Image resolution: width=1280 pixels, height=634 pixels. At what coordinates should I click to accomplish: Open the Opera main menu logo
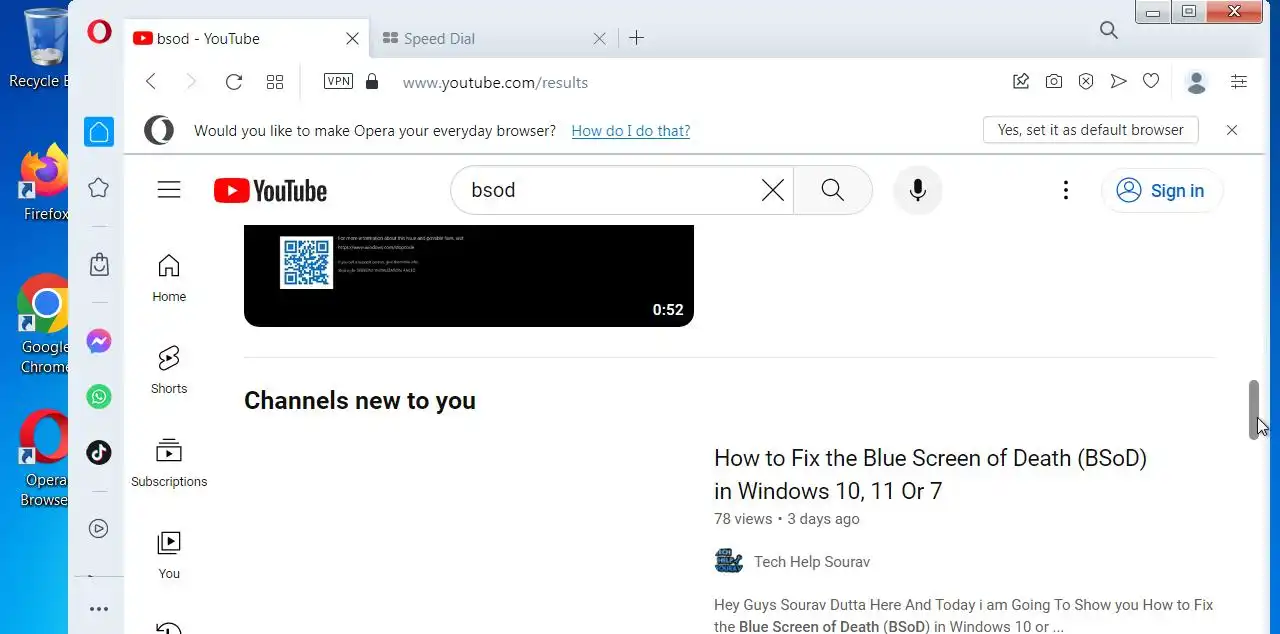point(99,32)
